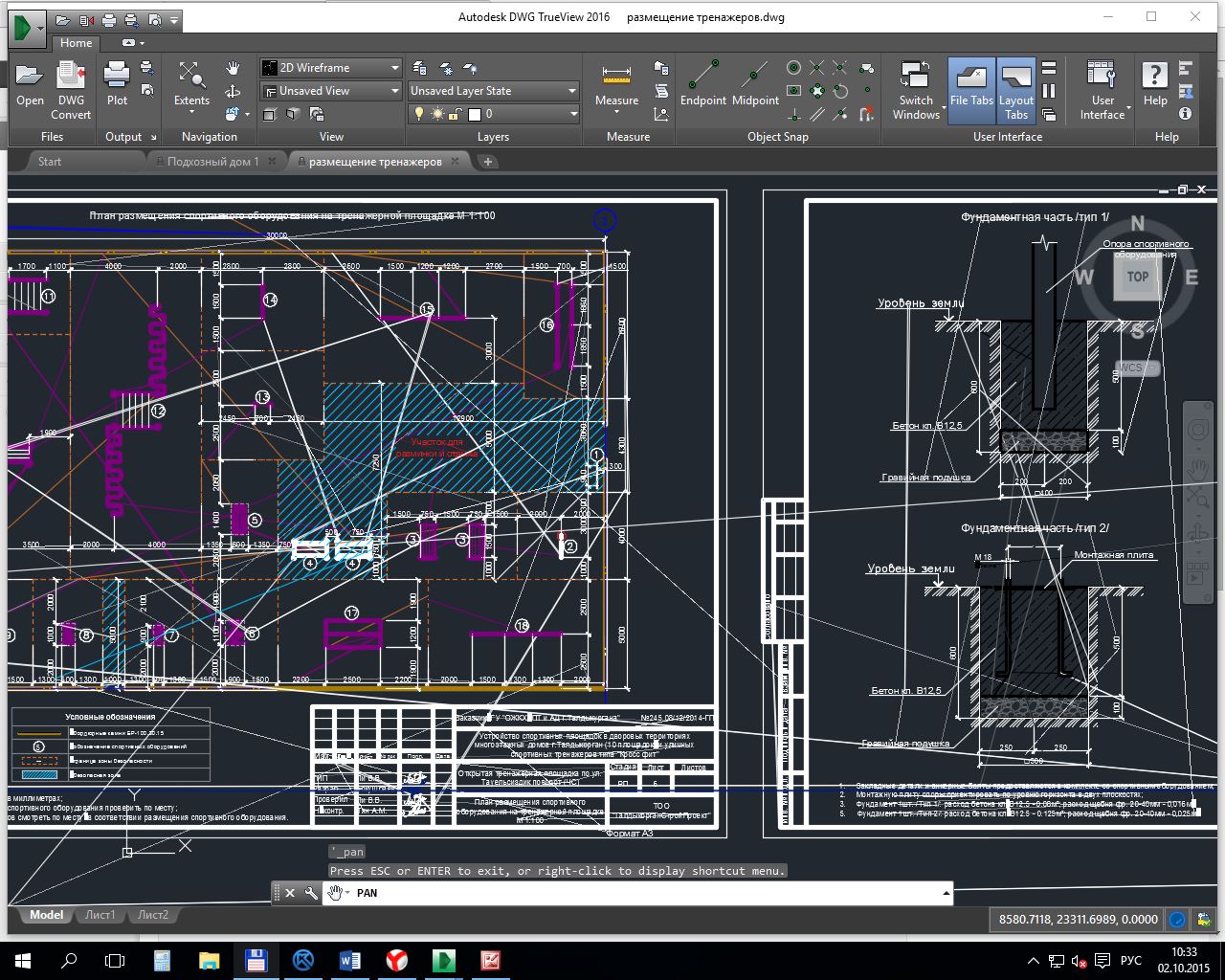This screenshot has height=980, width=1225.
Task: Click layer color white swatch
Action: point(474,114)
